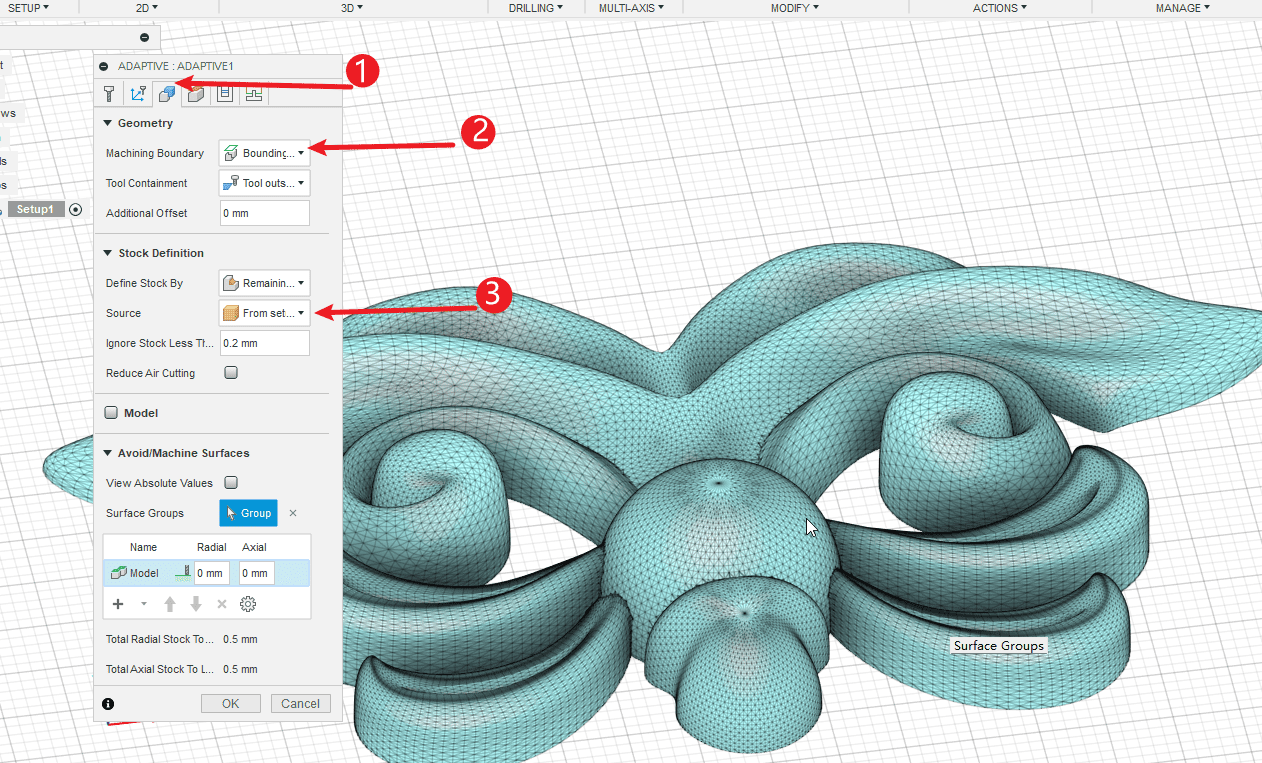
Task: Collapse the Stock Definition section
Action: click(108, 253)
